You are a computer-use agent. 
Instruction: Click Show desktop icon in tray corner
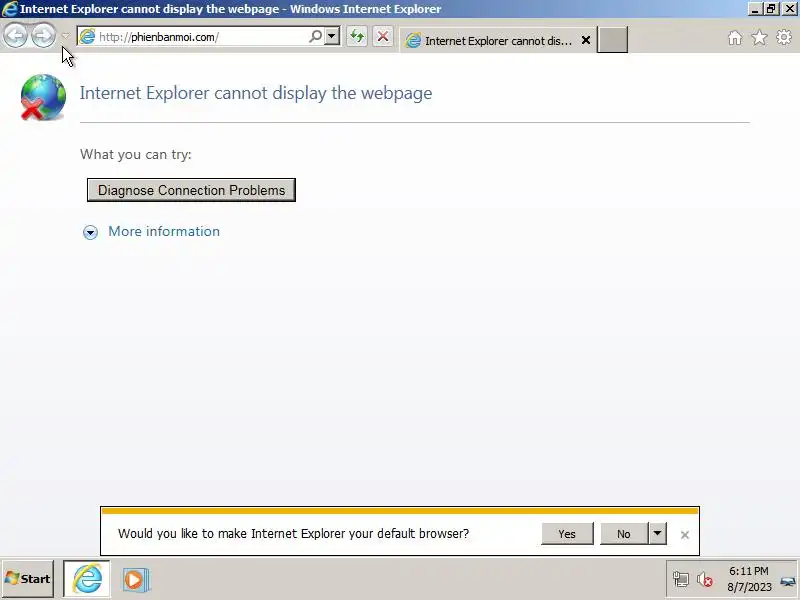(x=788, y=580)
